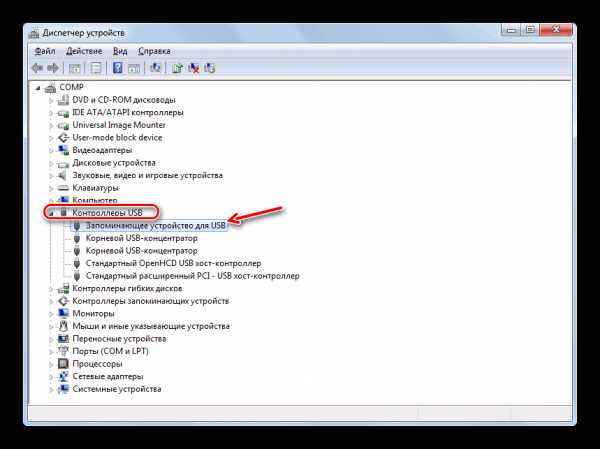Select the Контроллеры USB label

107,212
